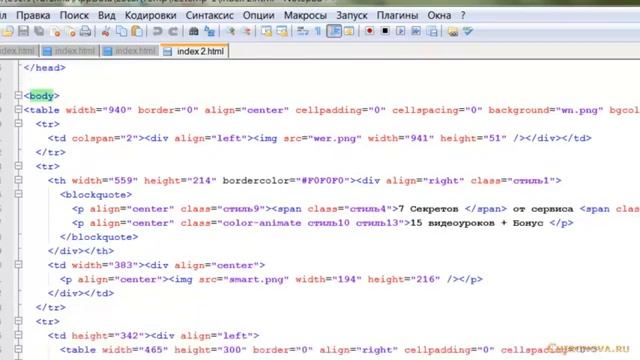640x360 pixels.
Task: Click the </head> closing tag text
Action: tap(44, 68)
